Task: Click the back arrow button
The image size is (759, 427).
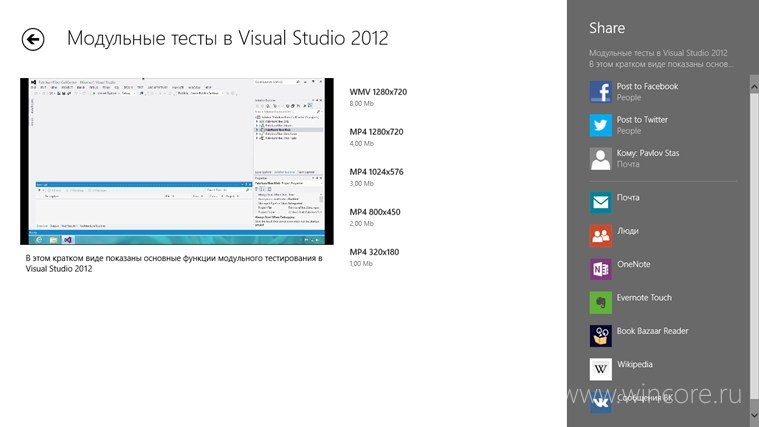Action: click(x=33, y=39)
